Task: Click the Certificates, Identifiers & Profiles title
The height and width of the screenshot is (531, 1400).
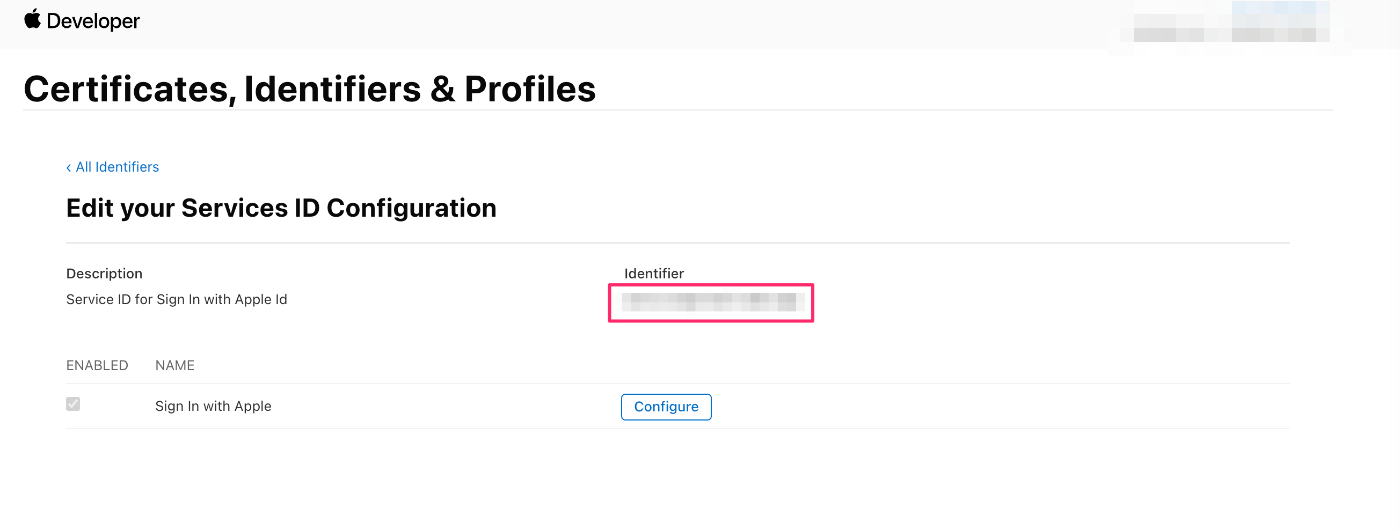Action: pos(310,89)
